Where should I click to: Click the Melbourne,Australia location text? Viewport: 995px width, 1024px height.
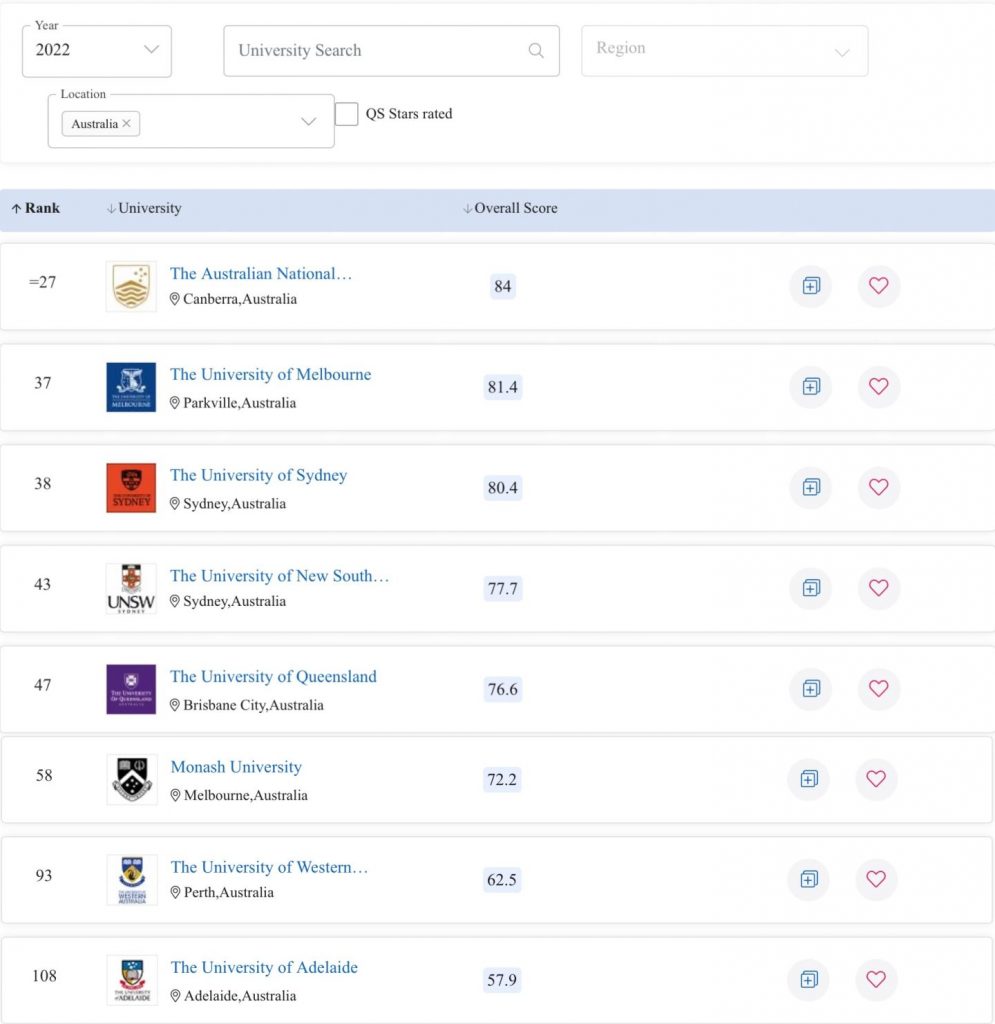click(246, 795)
